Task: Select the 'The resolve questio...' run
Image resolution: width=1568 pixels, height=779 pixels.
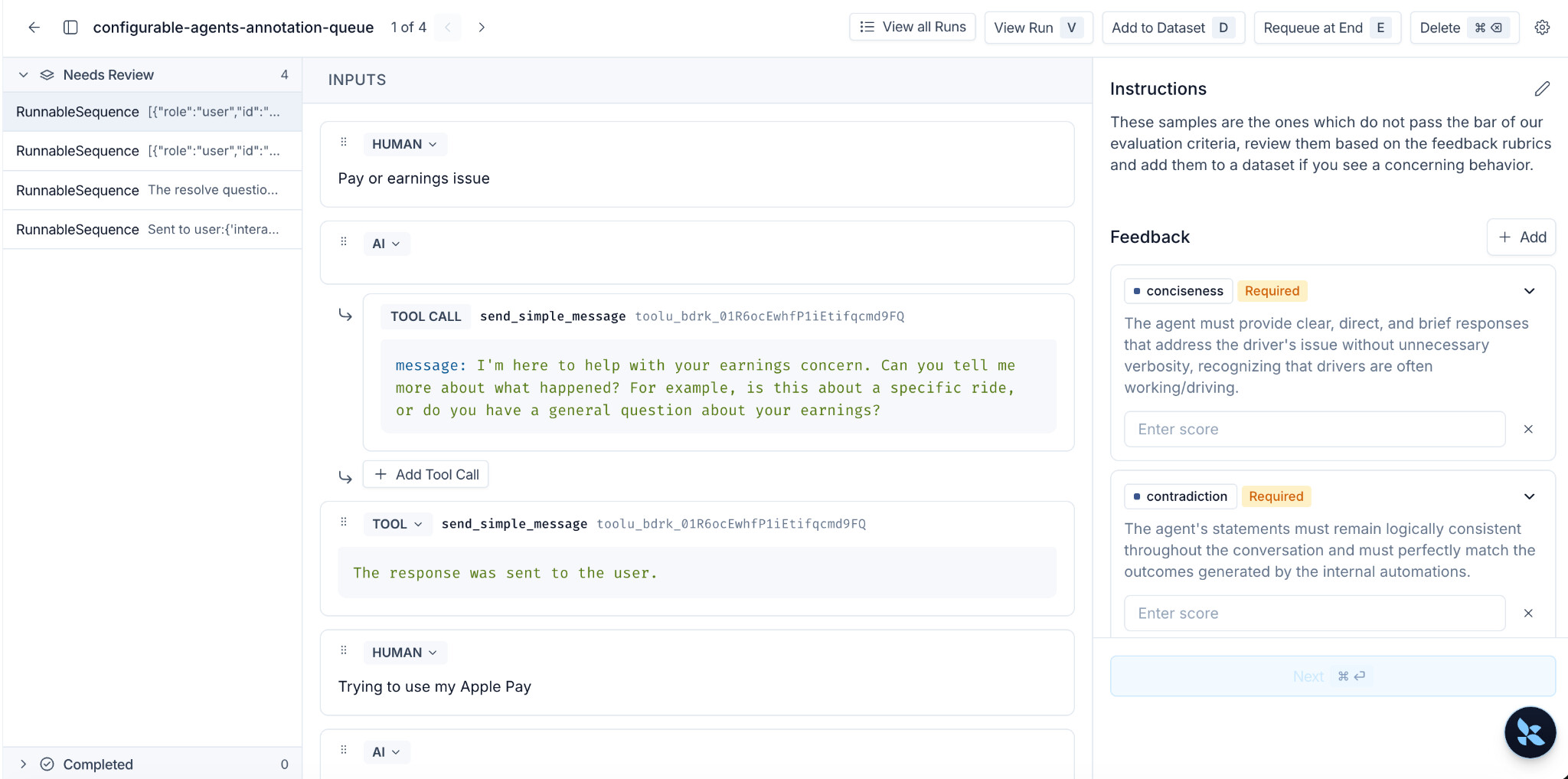Action: (152, 190)
